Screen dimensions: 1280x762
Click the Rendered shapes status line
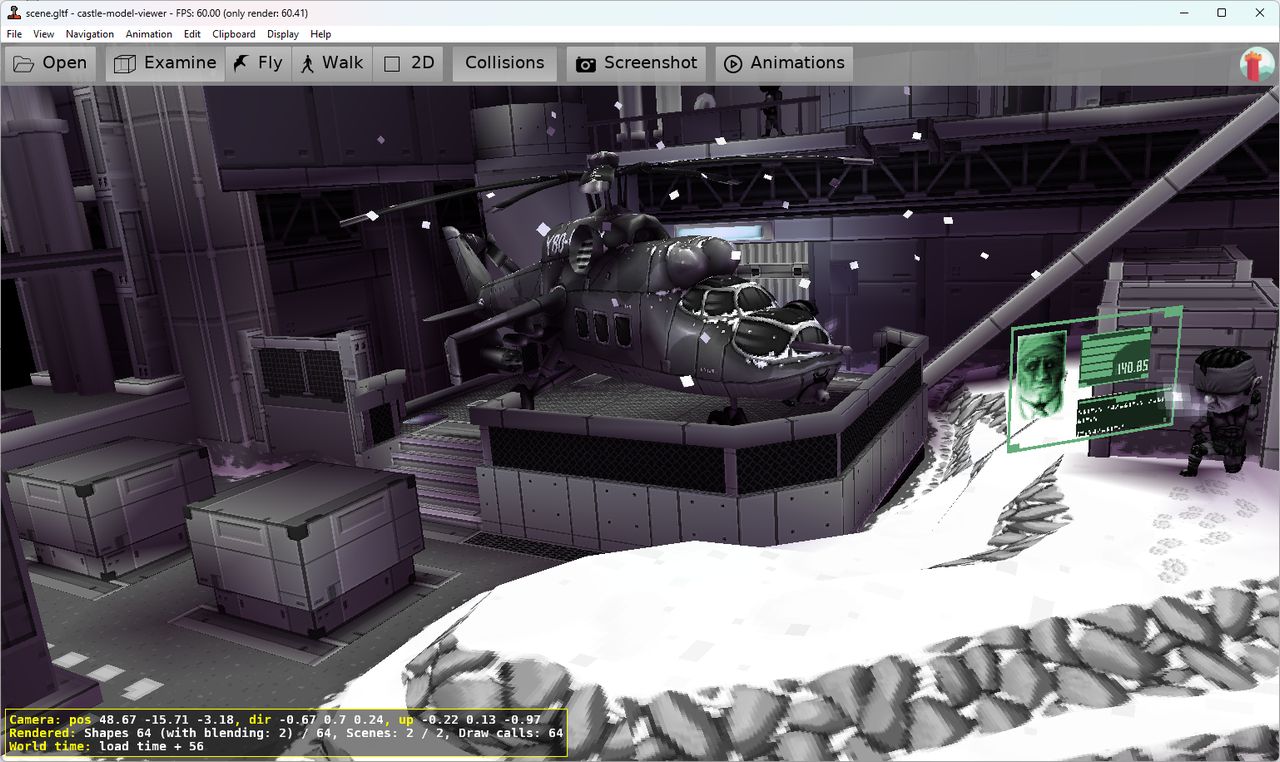286,733
